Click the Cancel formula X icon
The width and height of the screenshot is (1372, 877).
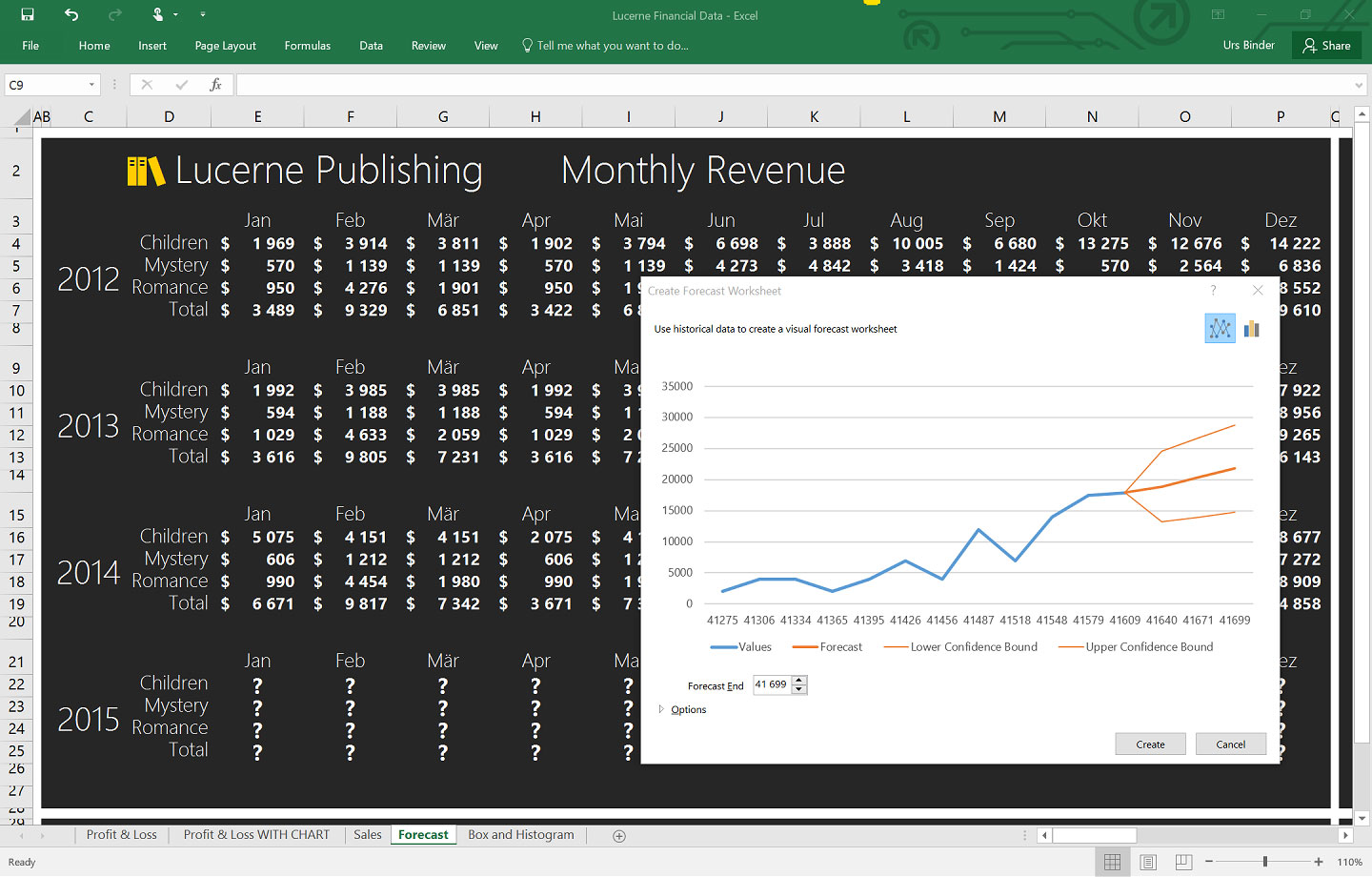click(147, 85)
